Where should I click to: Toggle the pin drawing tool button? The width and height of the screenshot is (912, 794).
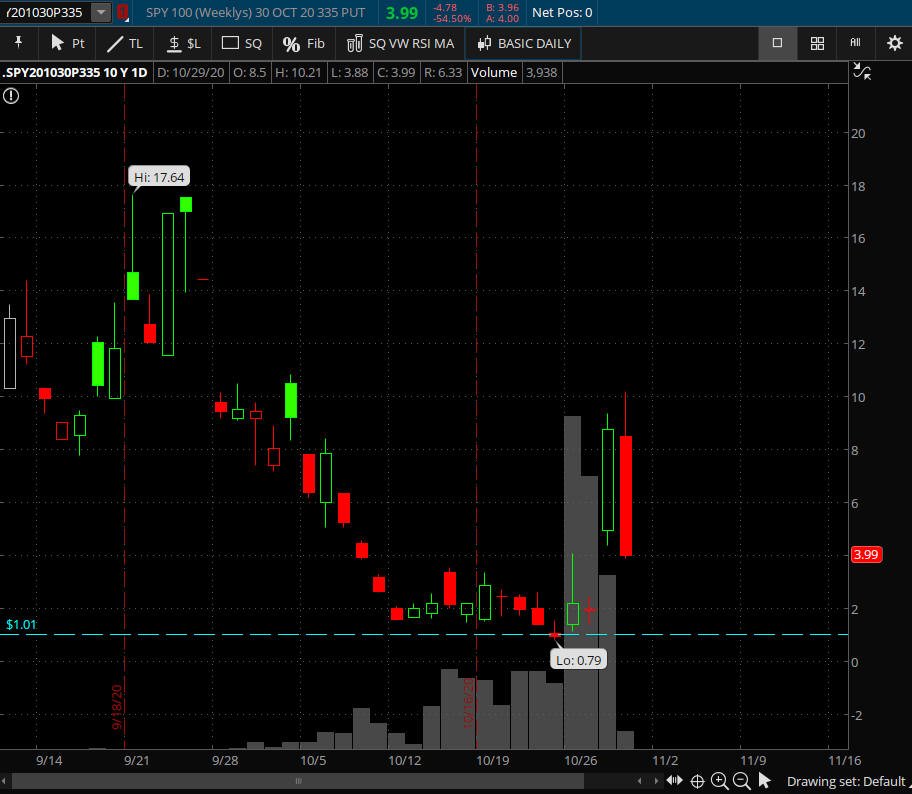(18, 43)
